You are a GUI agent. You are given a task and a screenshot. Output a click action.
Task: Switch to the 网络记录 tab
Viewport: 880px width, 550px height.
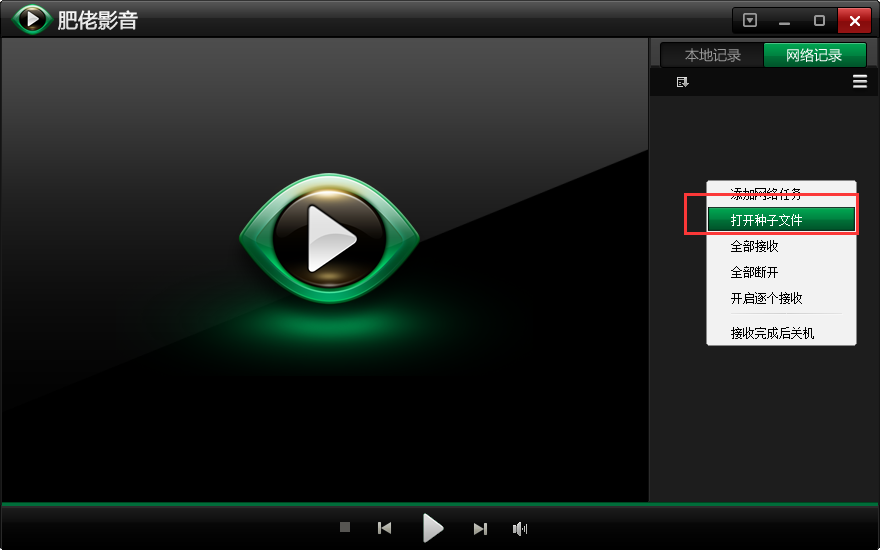click(x=814, y=55)
